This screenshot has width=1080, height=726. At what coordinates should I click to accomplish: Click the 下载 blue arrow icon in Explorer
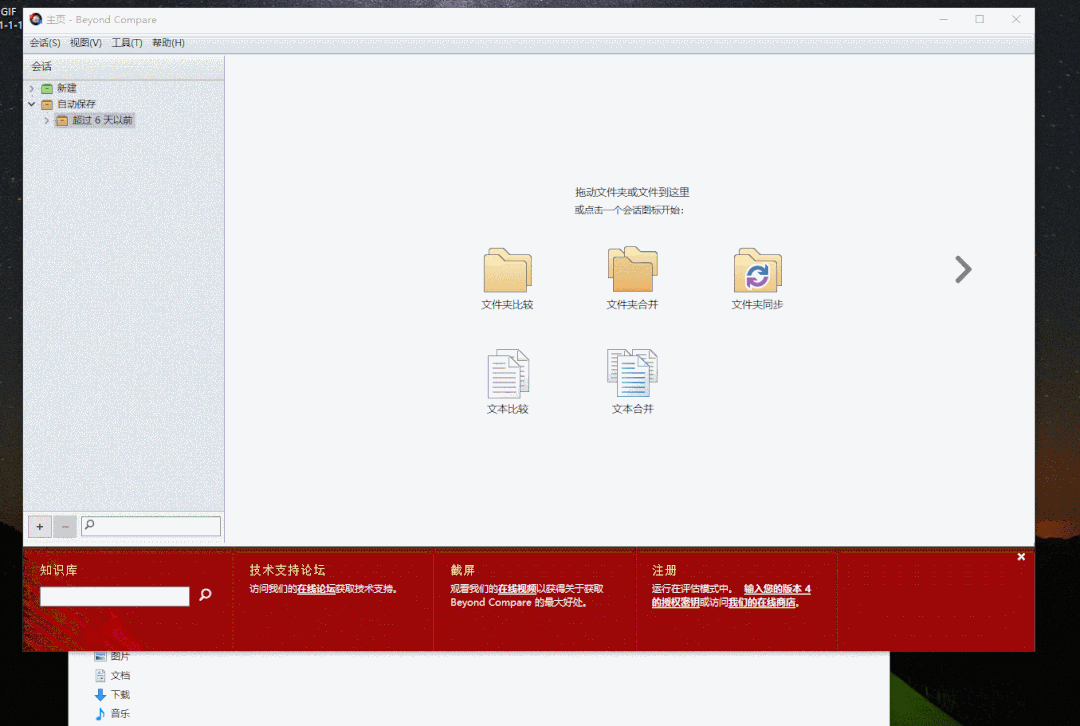(101, 694)
